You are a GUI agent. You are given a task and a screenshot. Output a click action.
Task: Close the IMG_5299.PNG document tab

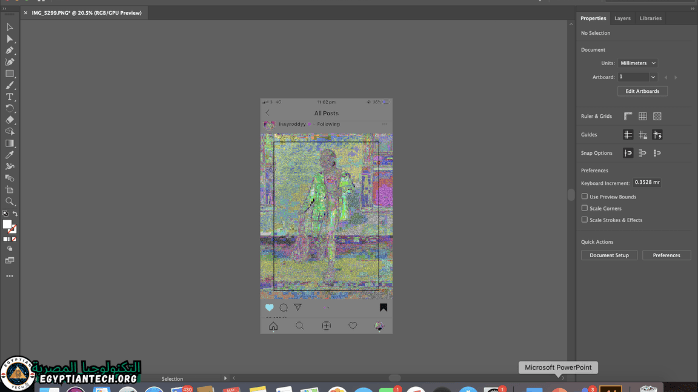[25, 13]
